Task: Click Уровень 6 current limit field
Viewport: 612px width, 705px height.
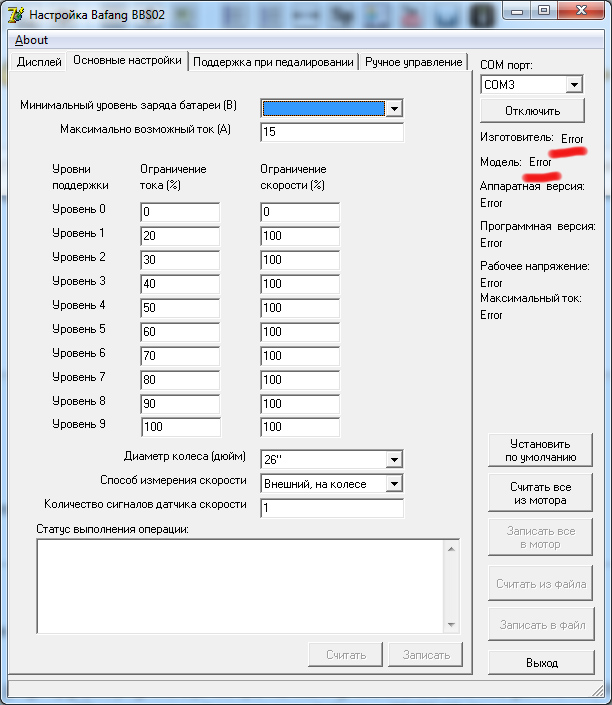Action: (180, 356)
